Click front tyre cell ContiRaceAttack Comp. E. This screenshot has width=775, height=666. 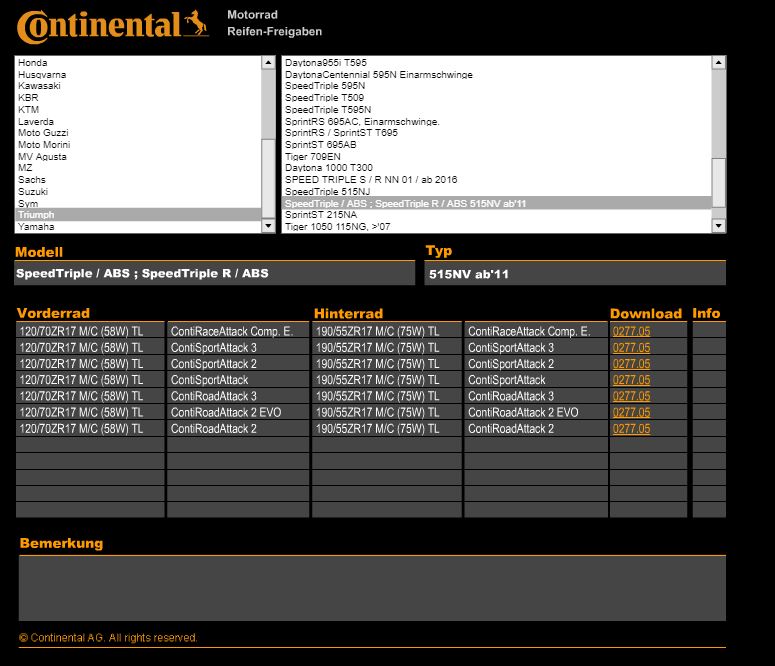[x=238, y=331]
